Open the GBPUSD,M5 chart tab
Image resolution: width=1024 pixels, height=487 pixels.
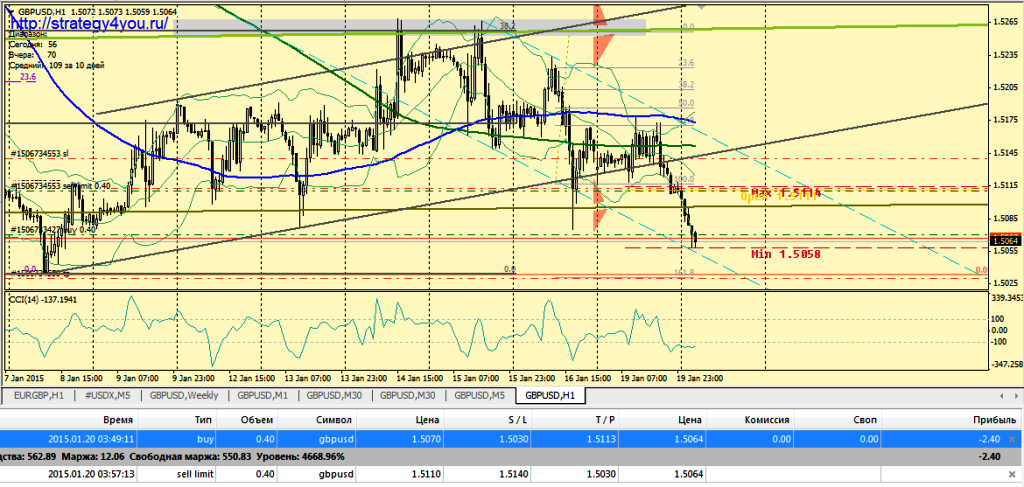point(479,395)
